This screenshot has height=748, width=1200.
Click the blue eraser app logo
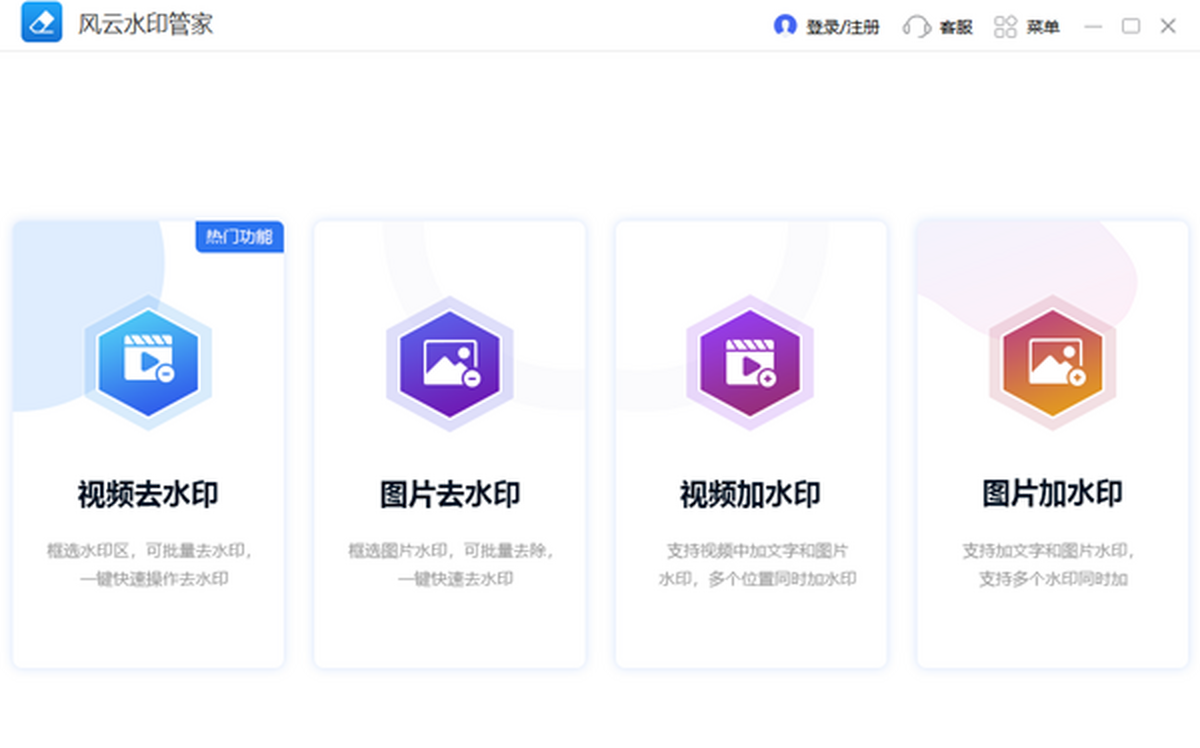(x=42, y=24)
